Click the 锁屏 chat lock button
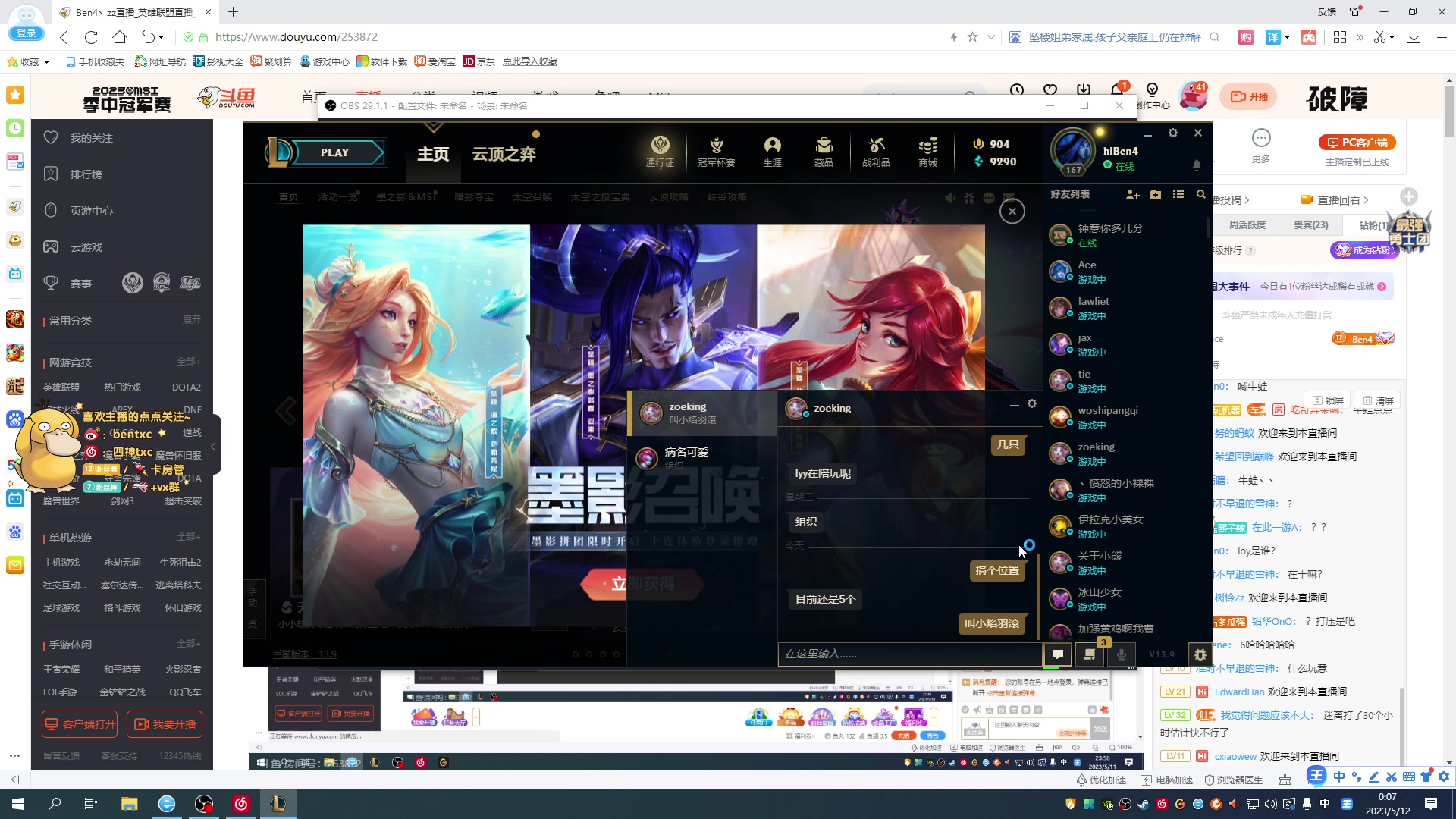This screenshot has width=1456, height=819. tap(1327, 400)
